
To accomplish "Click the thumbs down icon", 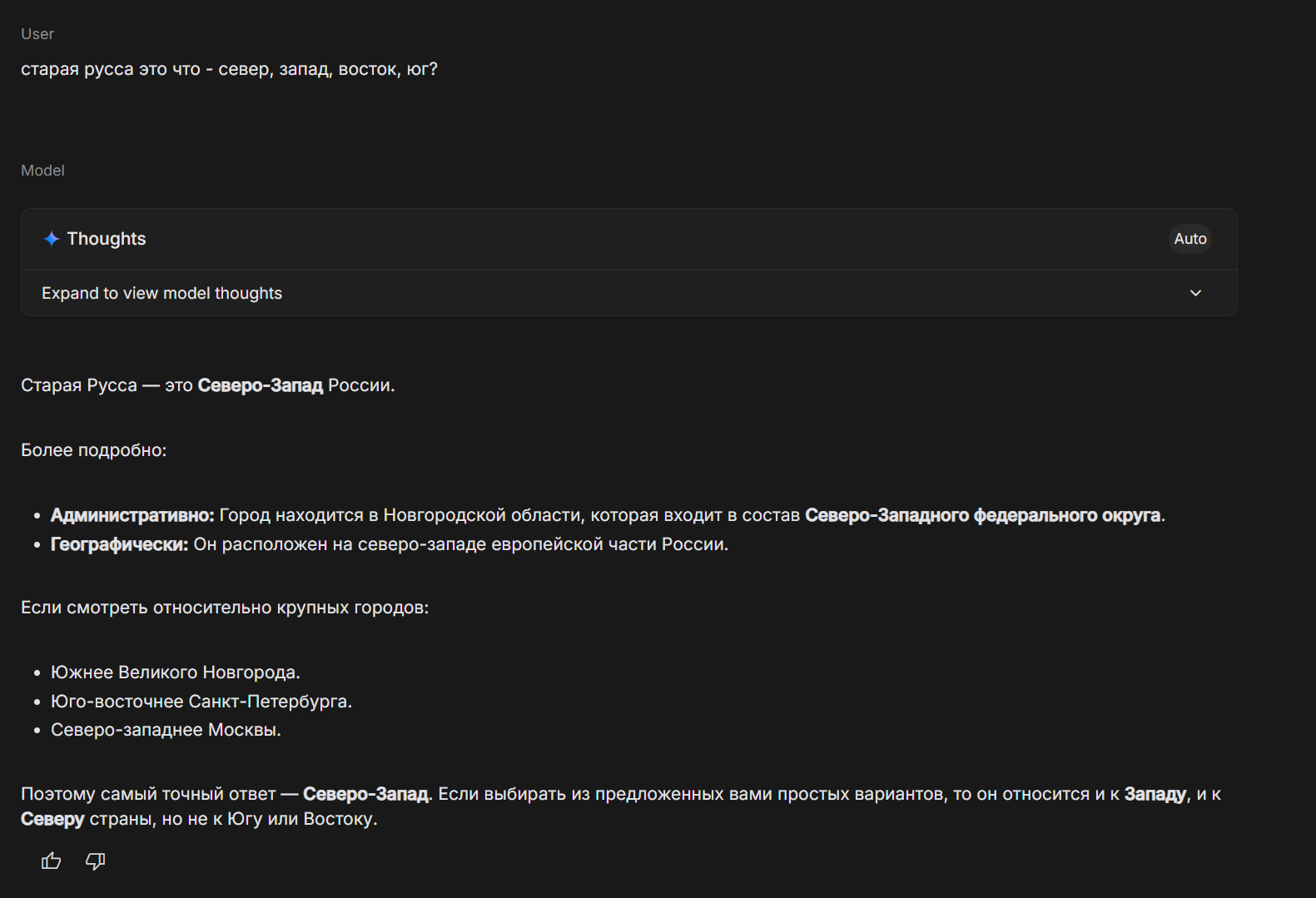I will (x=96, y=861).
